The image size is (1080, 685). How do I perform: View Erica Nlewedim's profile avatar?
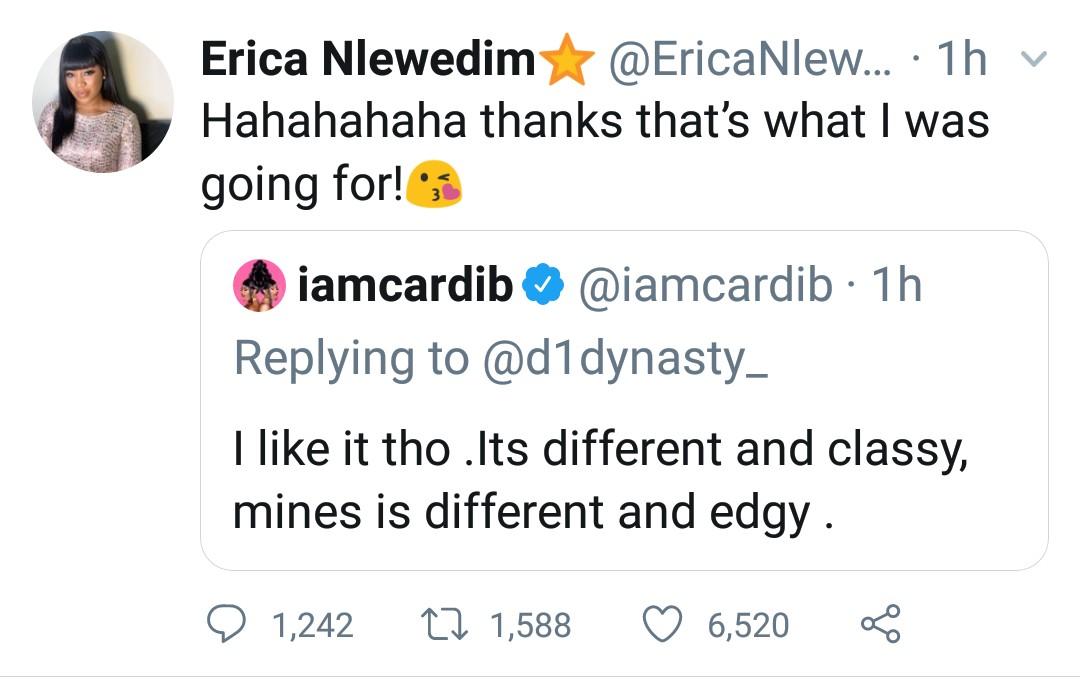pos(102,102)
